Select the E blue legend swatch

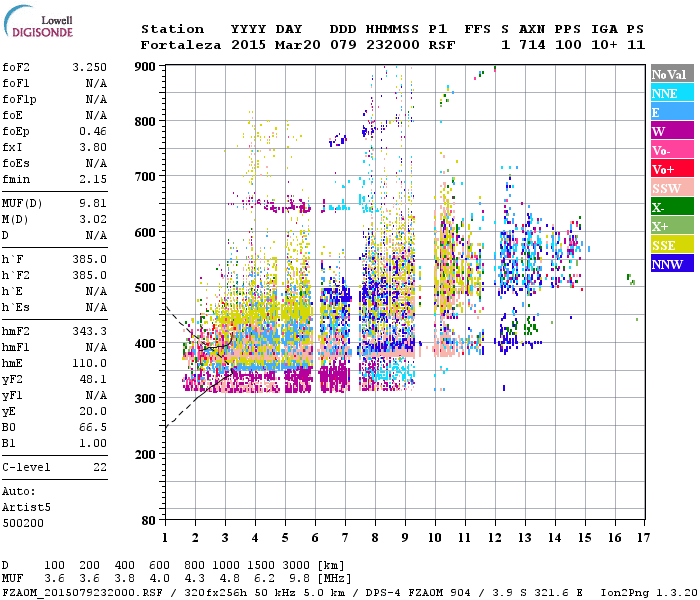[672, 112]
